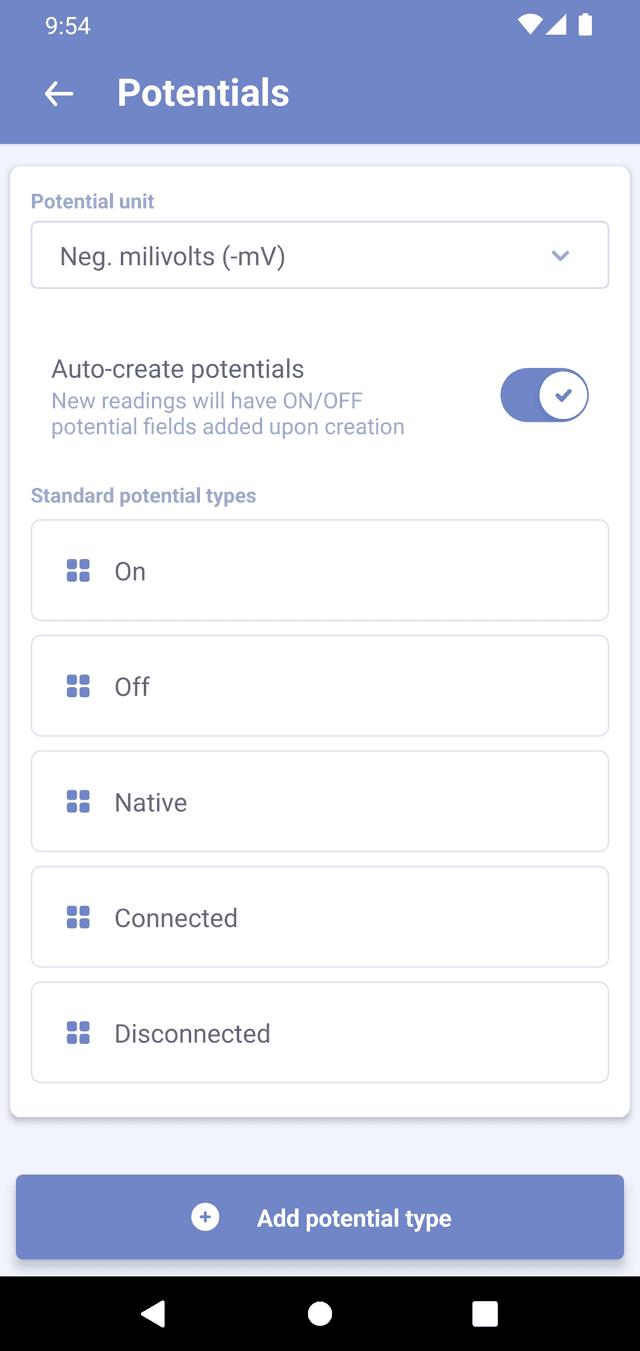Open the Neg. milivolts unit selector
This screenshot has width=640, height=1351.
pyautogui.click(x=300, y=256)
